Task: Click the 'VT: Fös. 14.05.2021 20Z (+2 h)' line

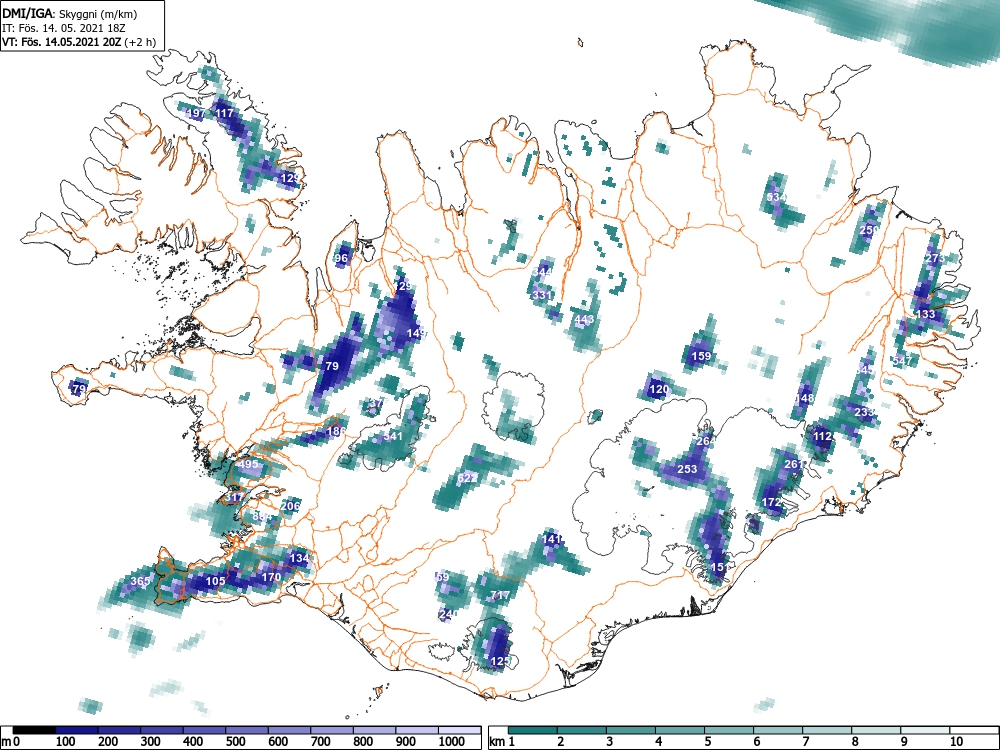Action: coord(78,42)
